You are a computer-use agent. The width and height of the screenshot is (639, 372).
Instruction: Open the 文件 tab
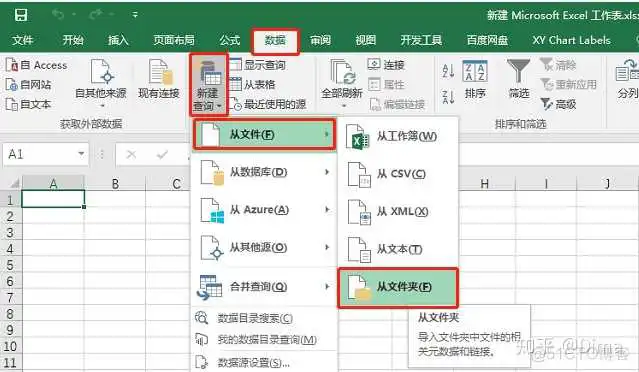pos(22,40)
